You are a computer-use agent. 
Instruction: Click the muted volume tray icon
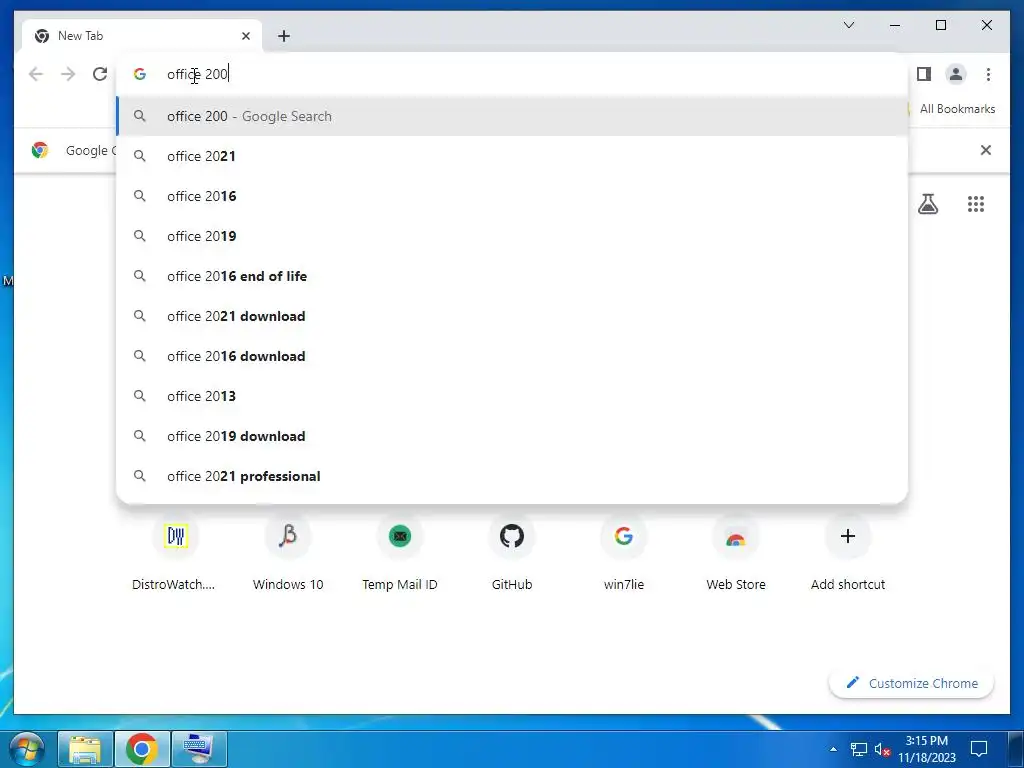coord(882,749)
